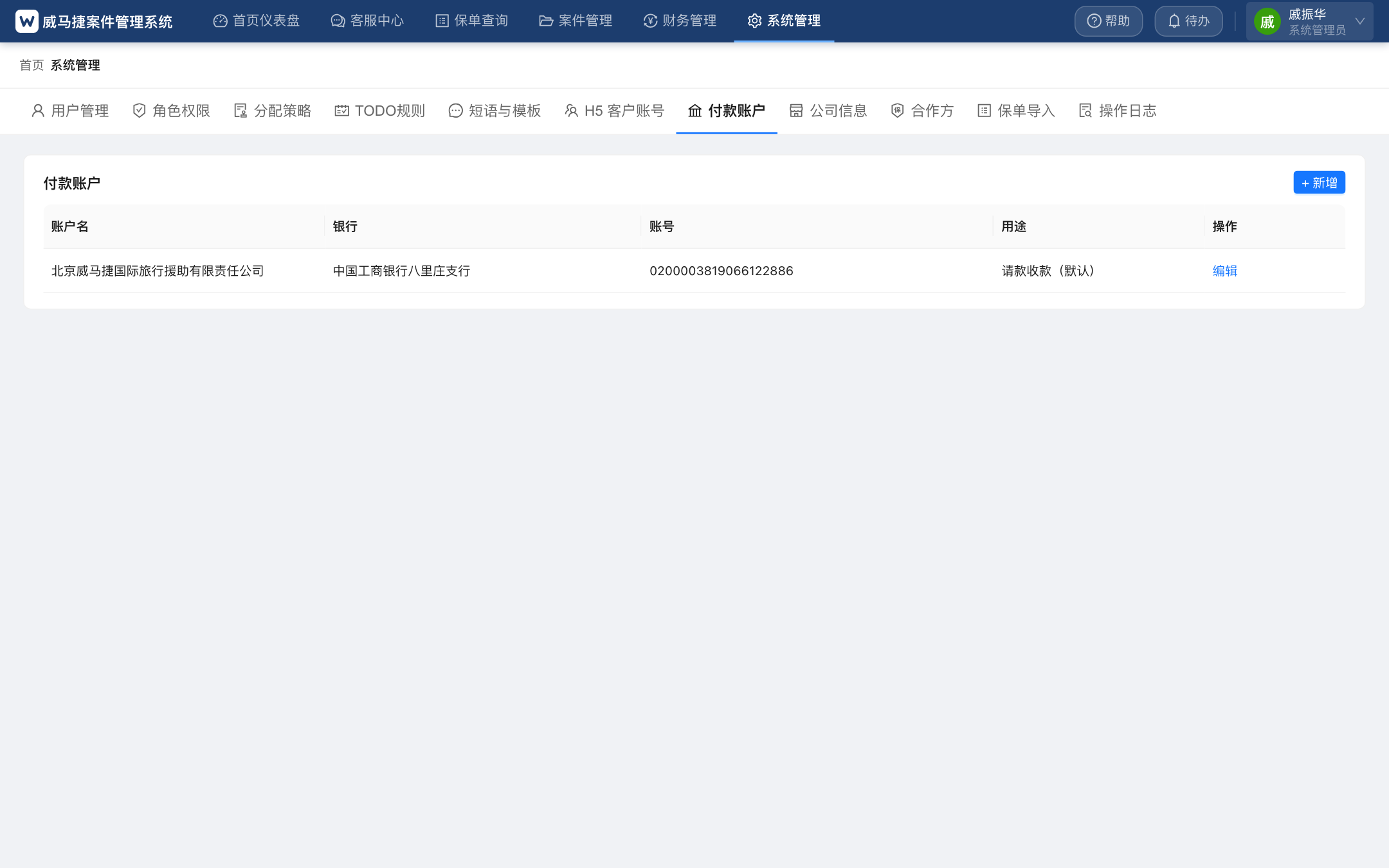Click the bank icon beside 付款账户

pyautogui.click(x=695, y=111)
